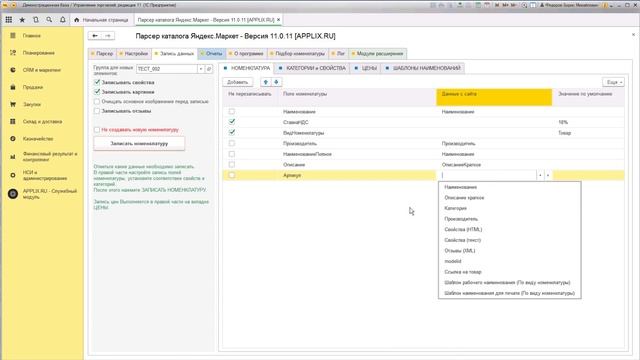640x360 pixels.
Task: Toggle Записывать свойства checkbox
Action: coord(97,82)
